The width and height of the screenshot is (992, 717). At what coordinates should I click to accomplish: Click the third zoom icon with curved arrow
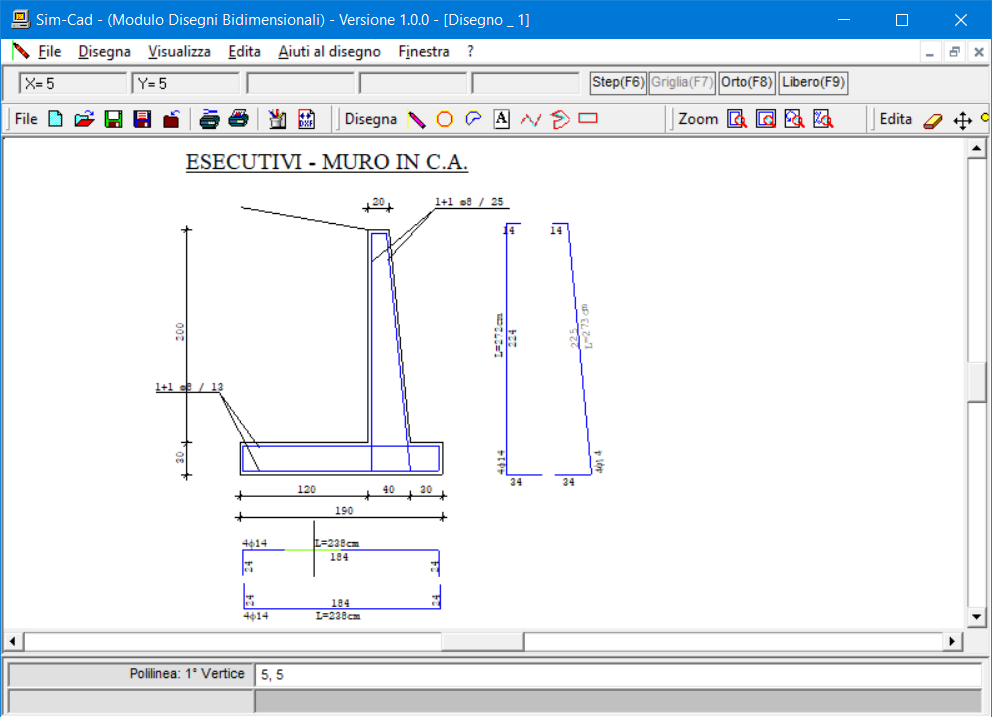(795, 119)
